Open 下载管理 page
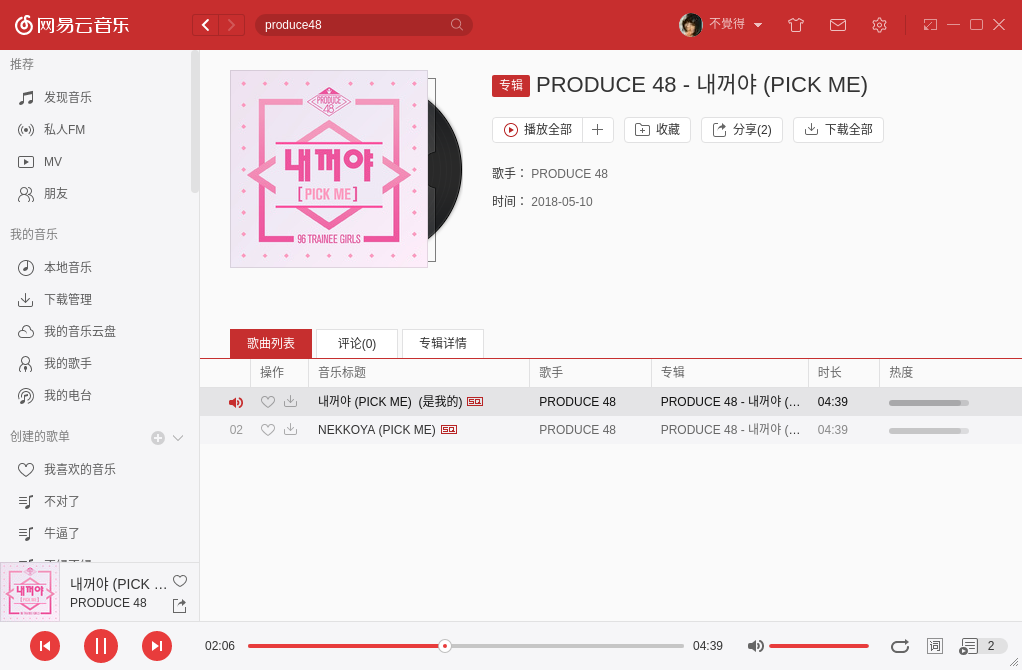 (x=55, y=299)
